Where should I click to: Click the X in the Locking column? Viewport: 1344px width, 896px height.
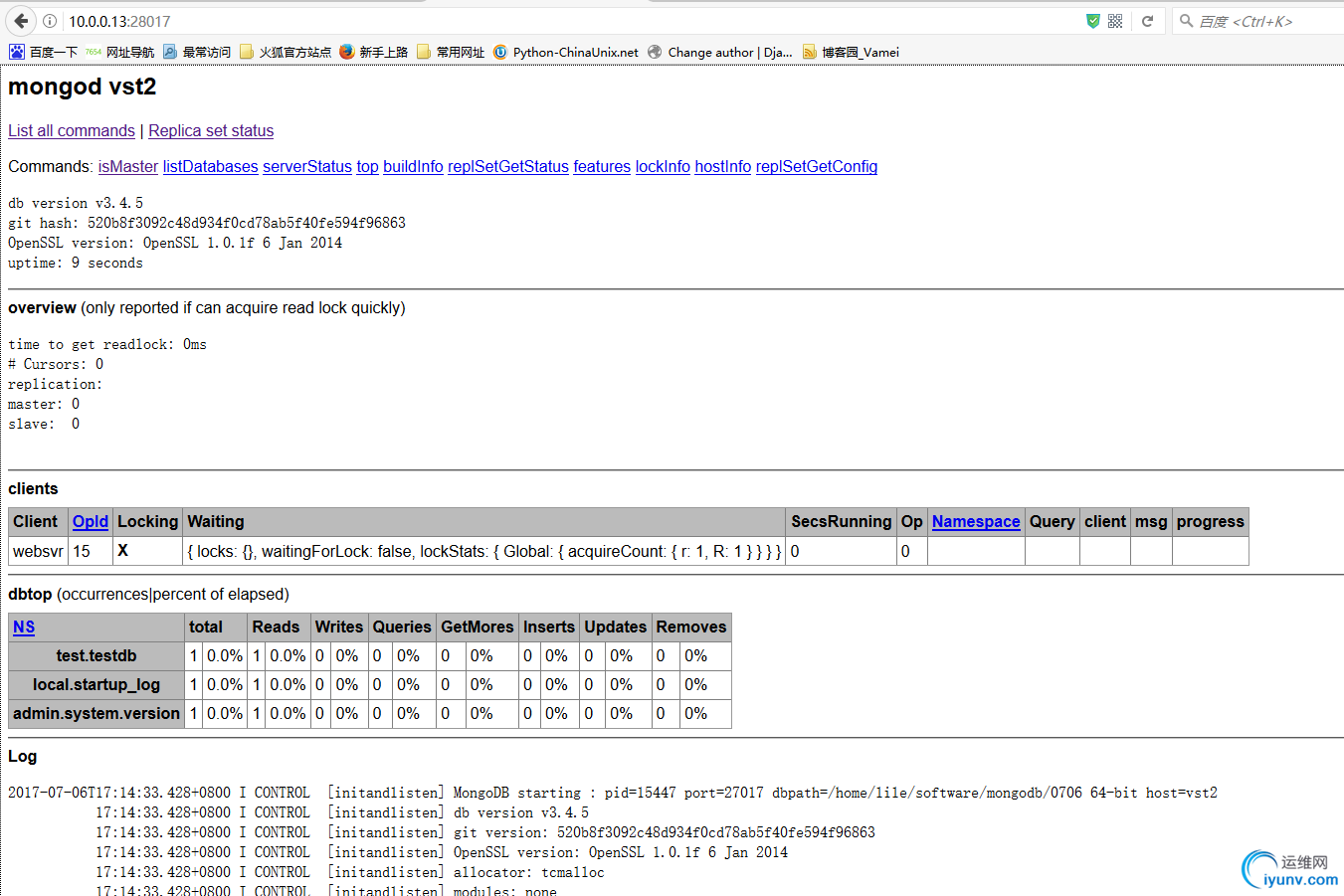(123, 550)
